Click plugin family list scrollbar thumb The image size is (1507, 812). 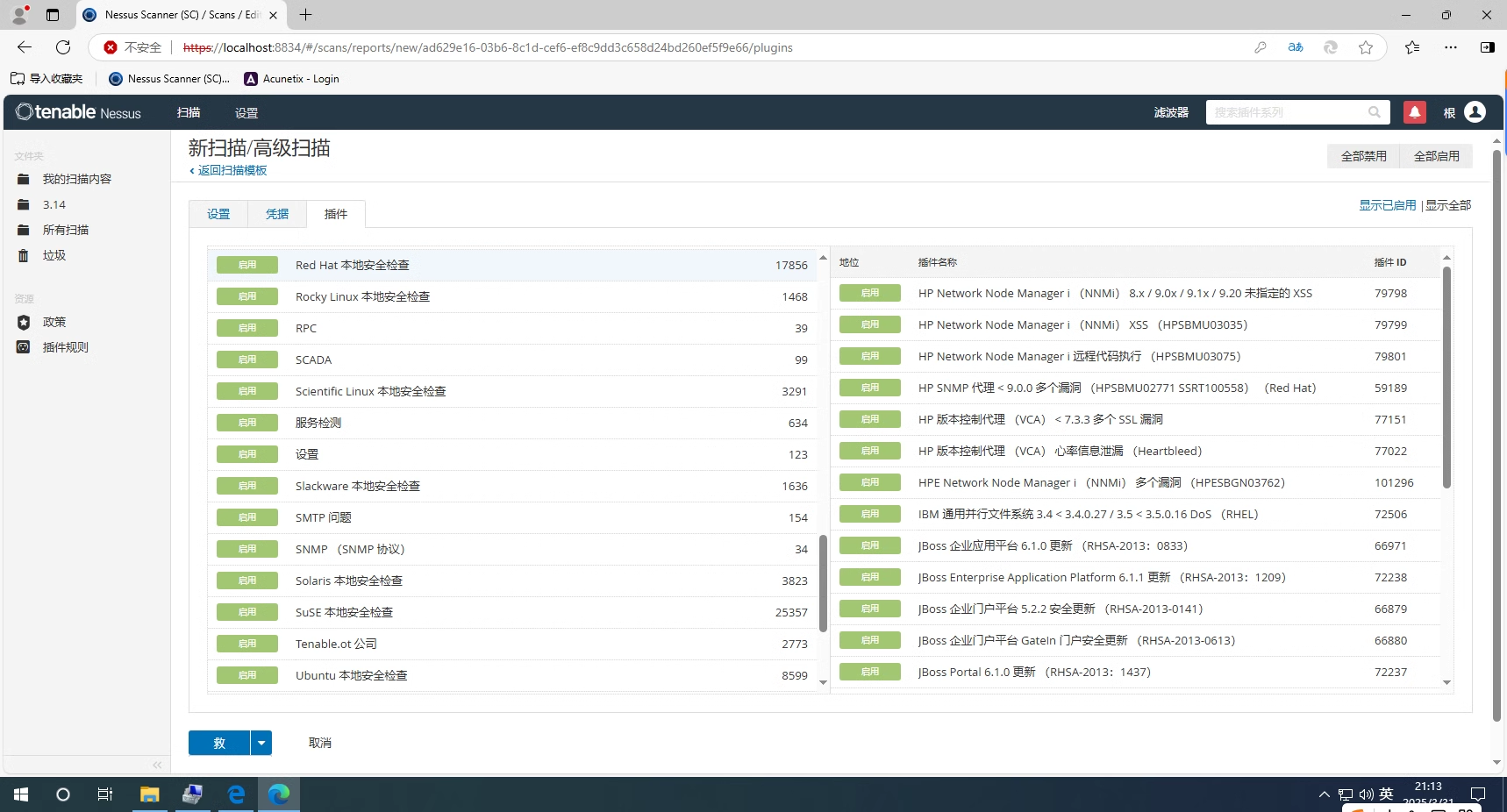(823, 583)
